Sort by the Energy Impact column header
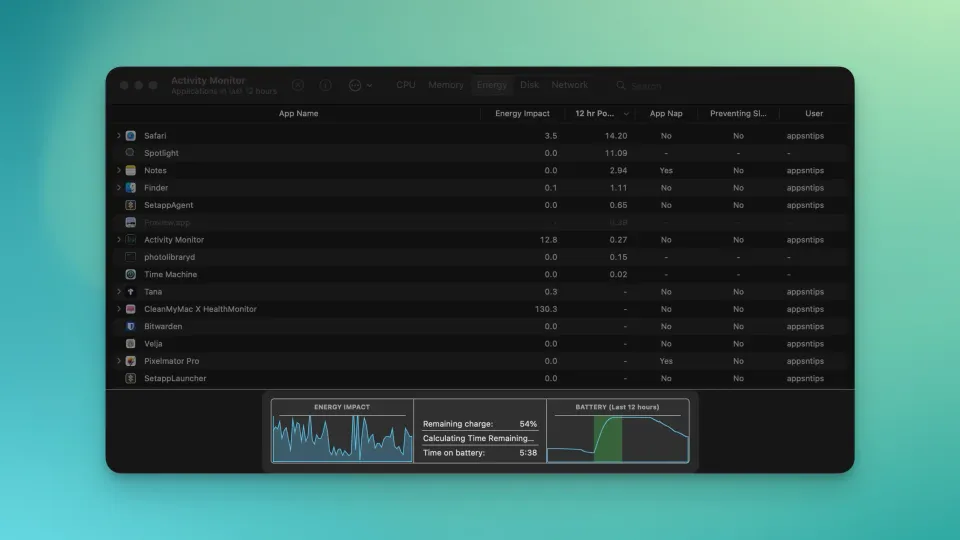The width and height of the screenshot is (960, 540). (522, 114)
